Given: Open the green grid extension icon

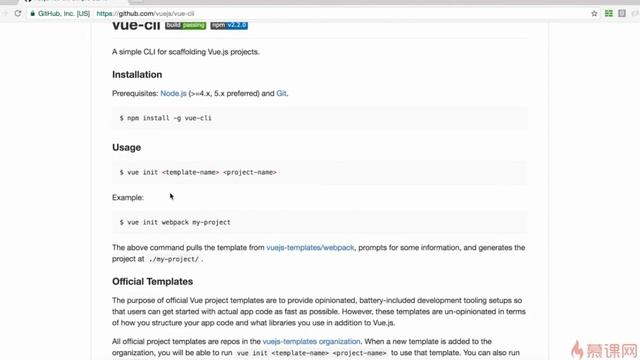Looking at the screenshot, I should click(x=609, y=13).
